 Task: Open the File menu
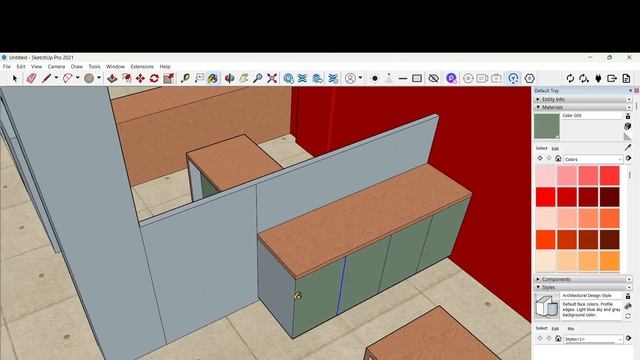(x=7, y=67)
